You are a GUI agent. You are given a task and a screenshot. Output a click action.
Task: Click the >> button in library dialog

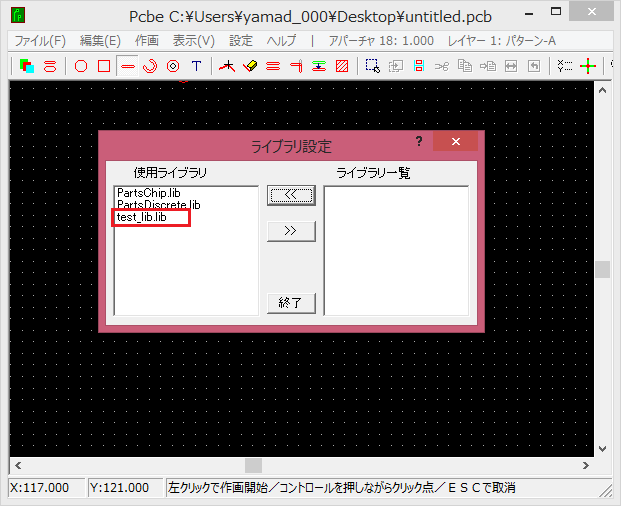click(x=291, y=230)
